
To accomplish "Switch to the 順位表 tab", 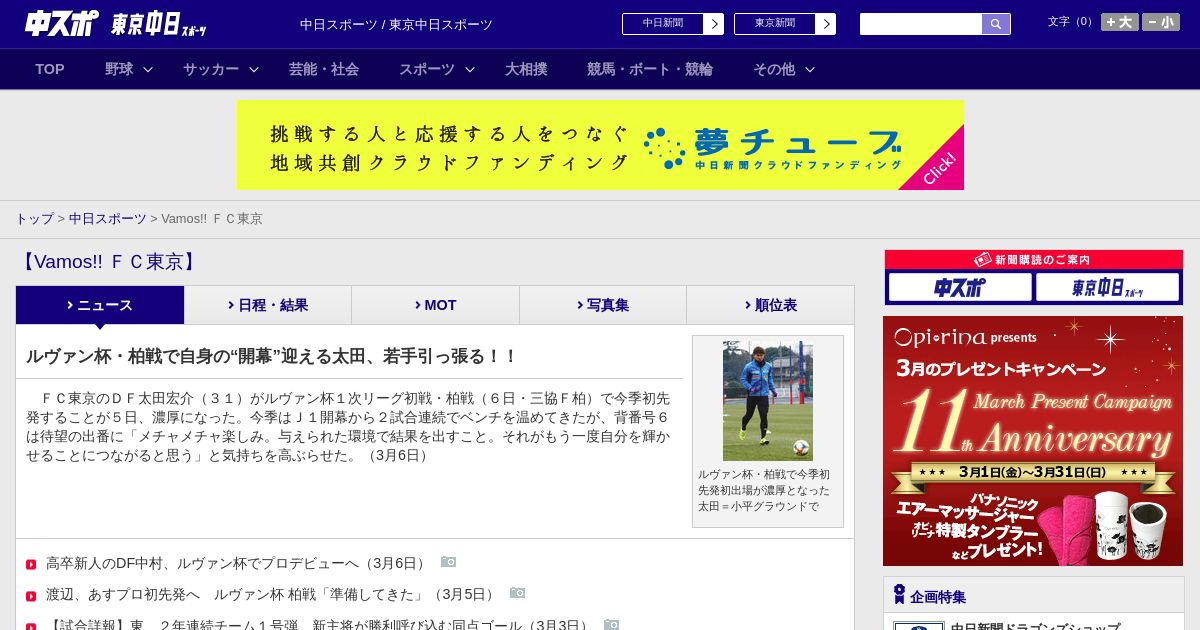I will (x=770, y=305).
